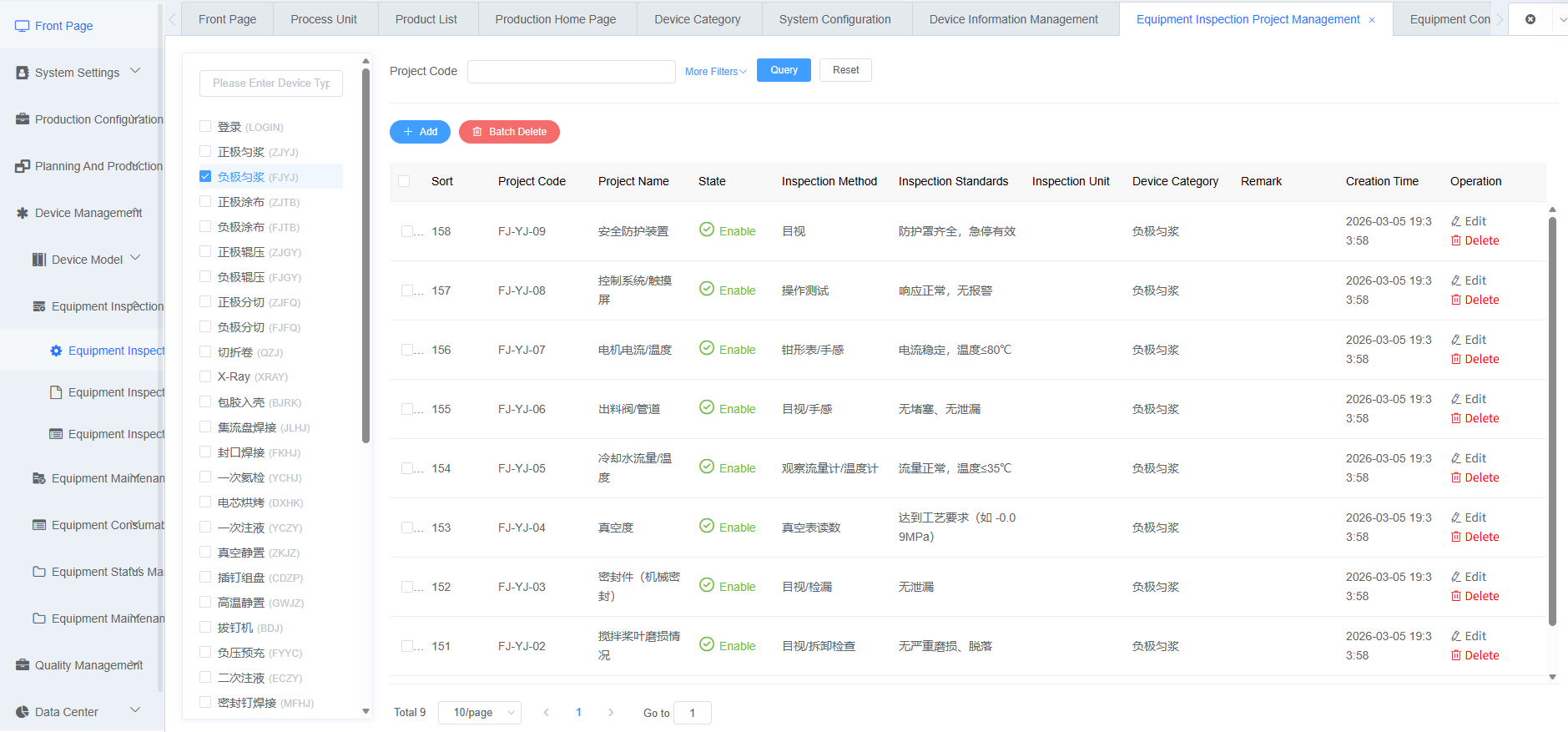The height and width of the screenshot is (732, 1568).
Task: Expand Device Model submenu chevron
Action: pos(135,258)
